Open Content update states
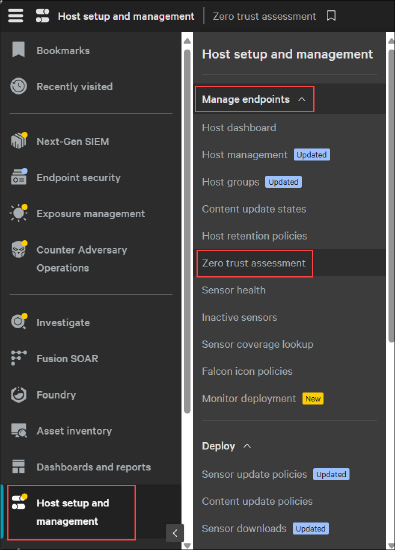 coord(254,209)
